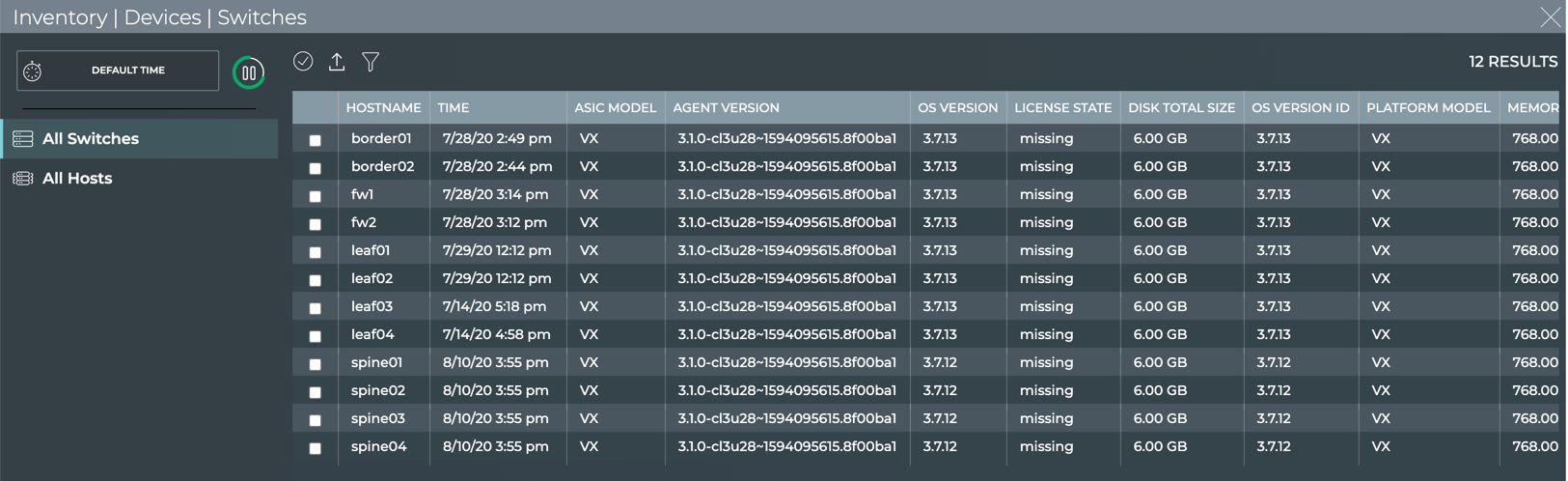The image size is (1568, 481).
Task: Click the export upload icon
Action: (x=337, y=62)
